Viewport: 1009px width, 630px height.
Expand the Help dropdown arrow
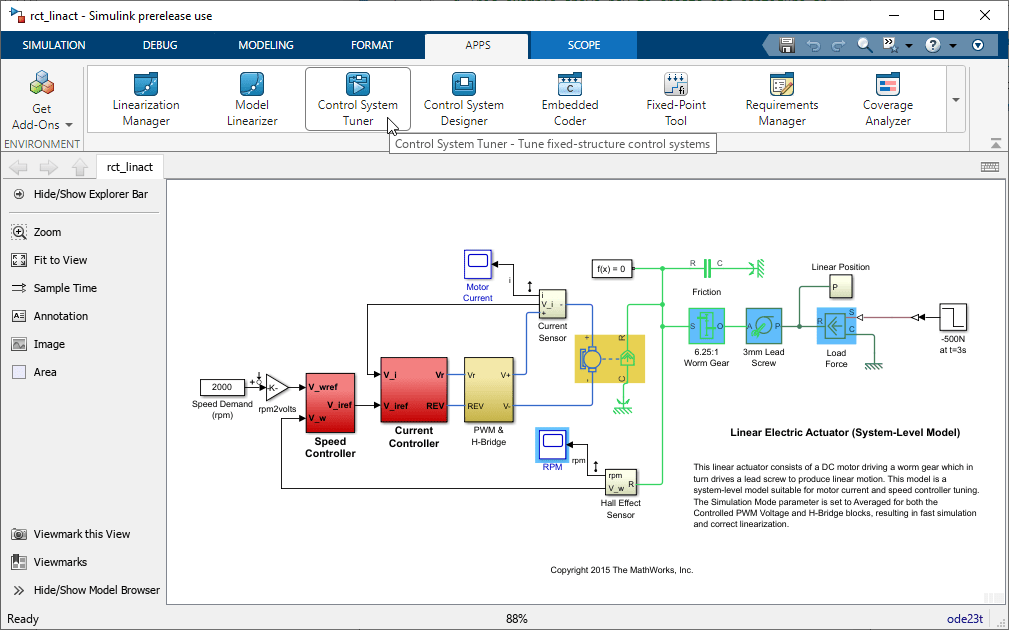(x=953, y=46)
